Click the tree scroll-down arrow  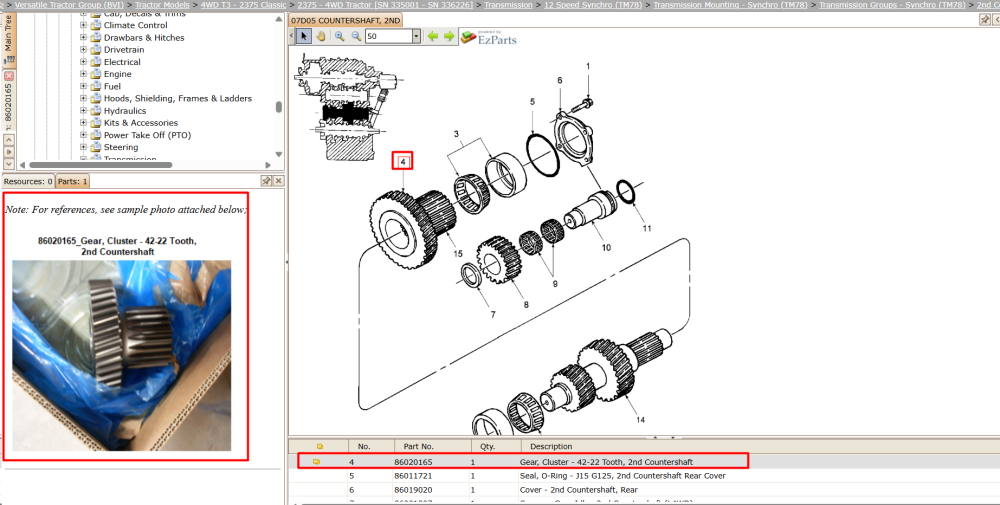pyautogui.click(x=279, y=154)
